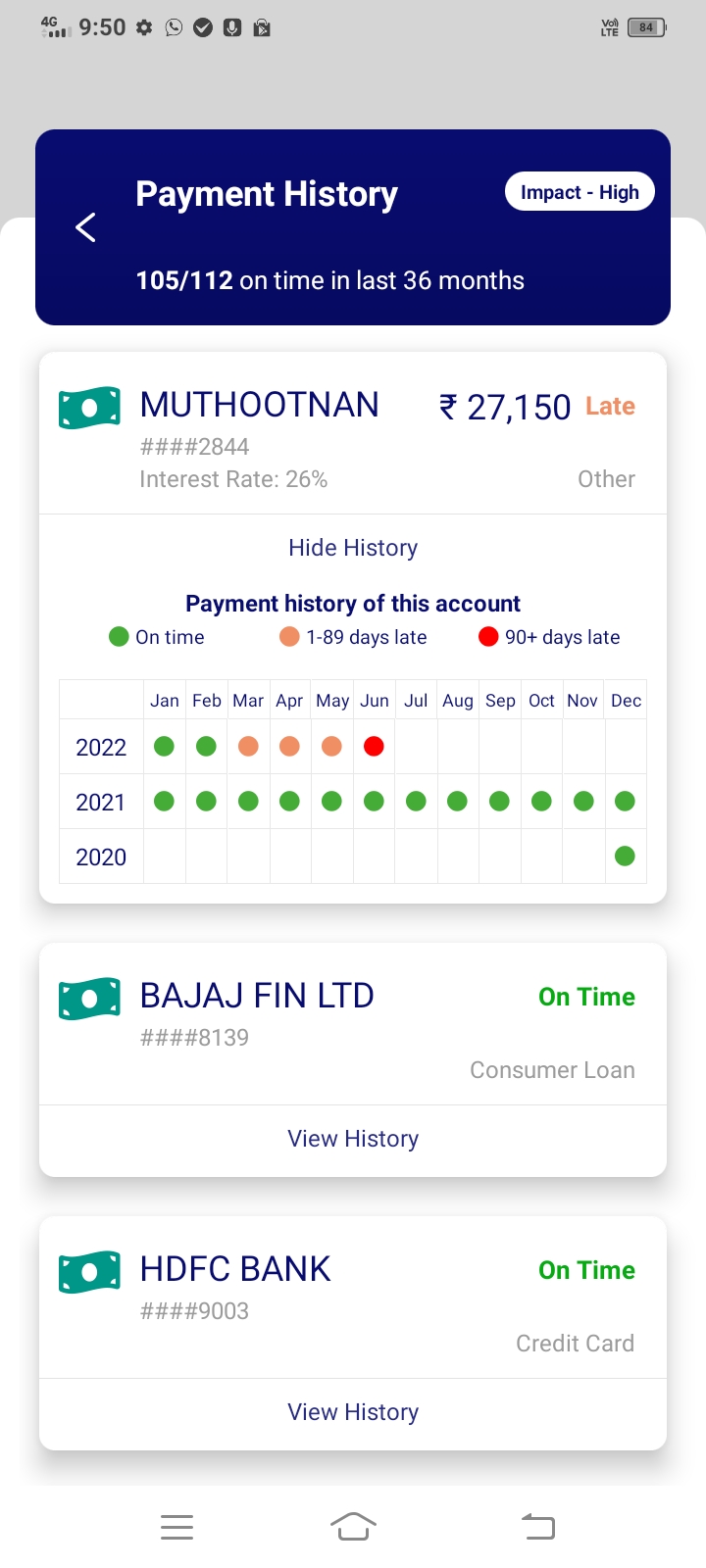Tap the BAJAJ FIN LTD cash icon
The height and width of the screenshot is (1568, 706).
tap(89, 999)
